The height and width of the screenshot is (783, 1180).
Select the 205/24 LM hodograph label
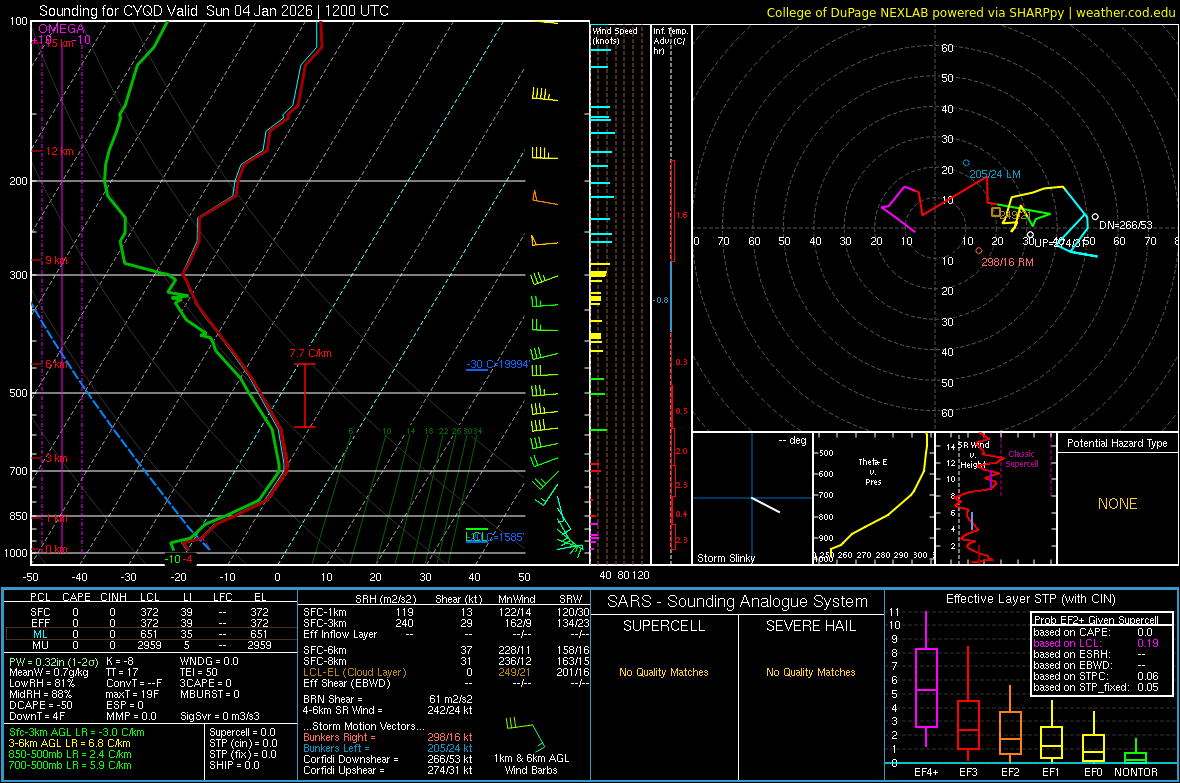994,174
